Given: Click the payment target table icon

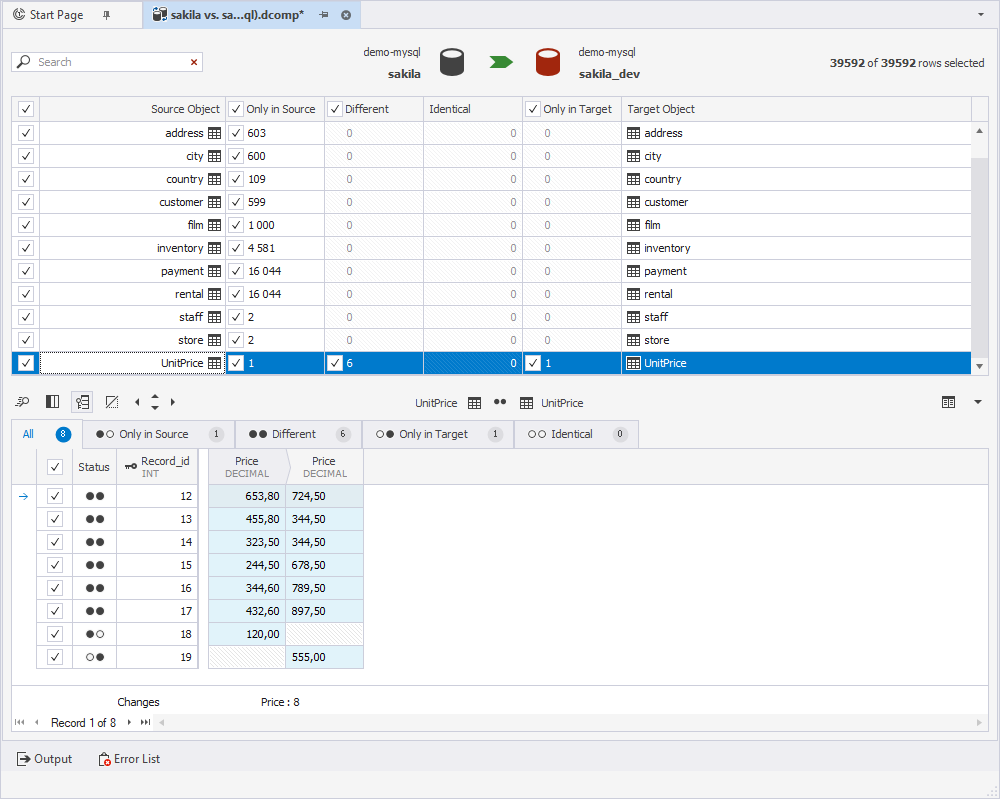Looking at the screenshot, I should click(633, 271).
